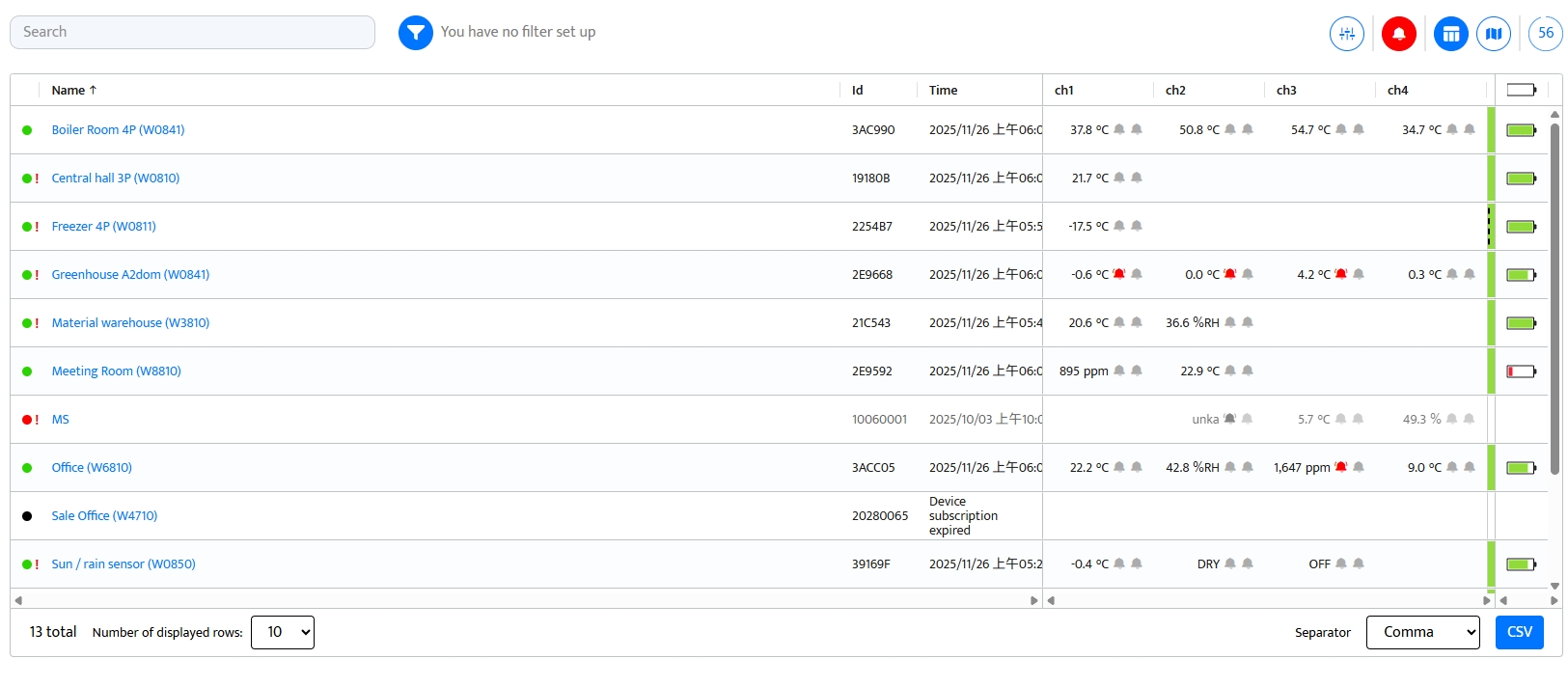Click red alarm bell on Greenhouse ch1
Image resolution: width=1568 pixels, height=687 pixels.
pos(1119,274)
